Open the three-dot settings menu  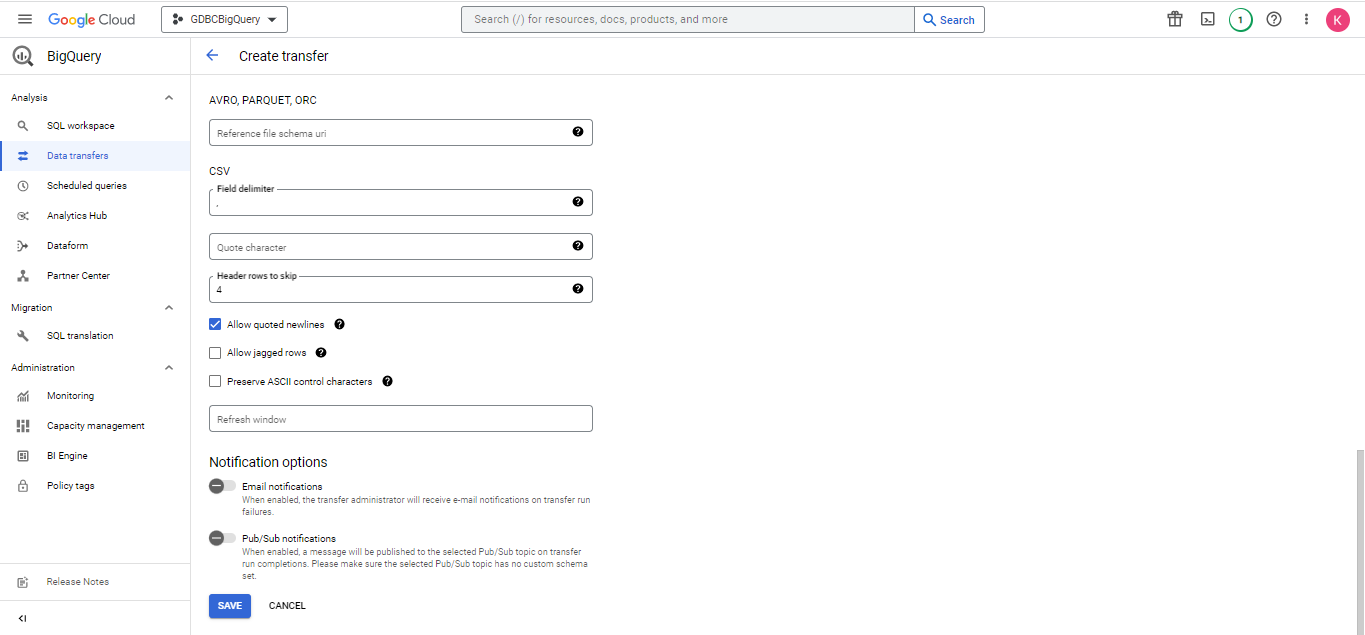[1306, 19]
